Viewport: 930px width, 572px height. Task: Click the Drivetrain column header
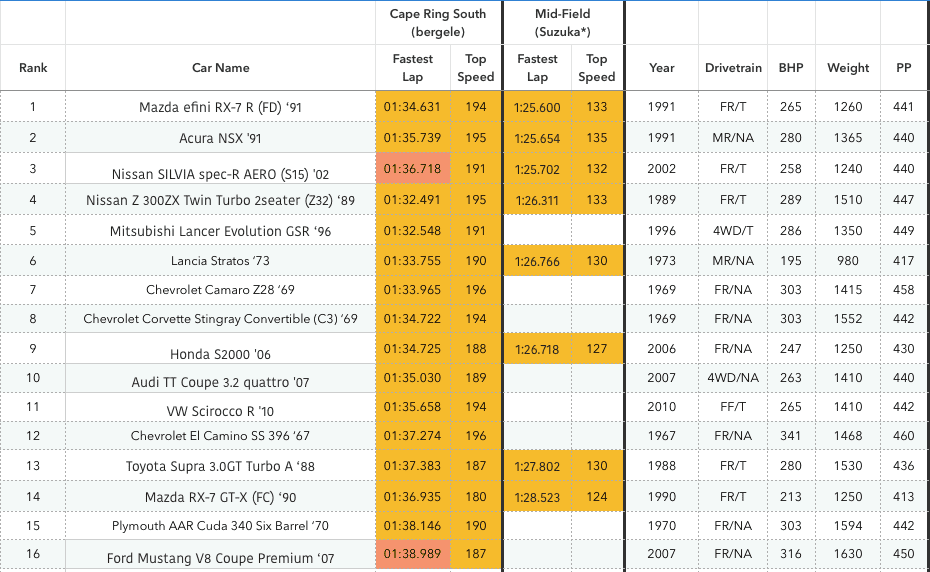click(x=733, y=68)
